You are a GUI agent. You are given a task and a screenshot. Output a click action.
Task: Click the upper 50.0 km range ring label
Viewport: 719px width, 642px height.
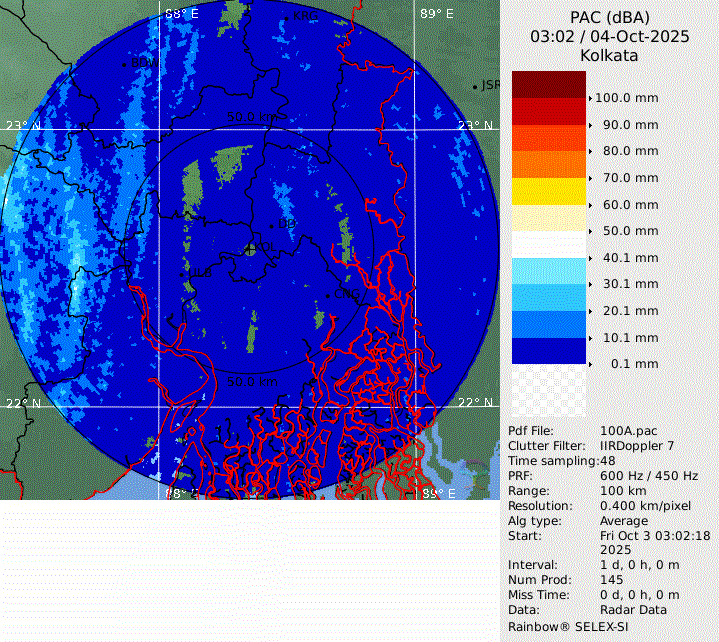pos(255,117)
